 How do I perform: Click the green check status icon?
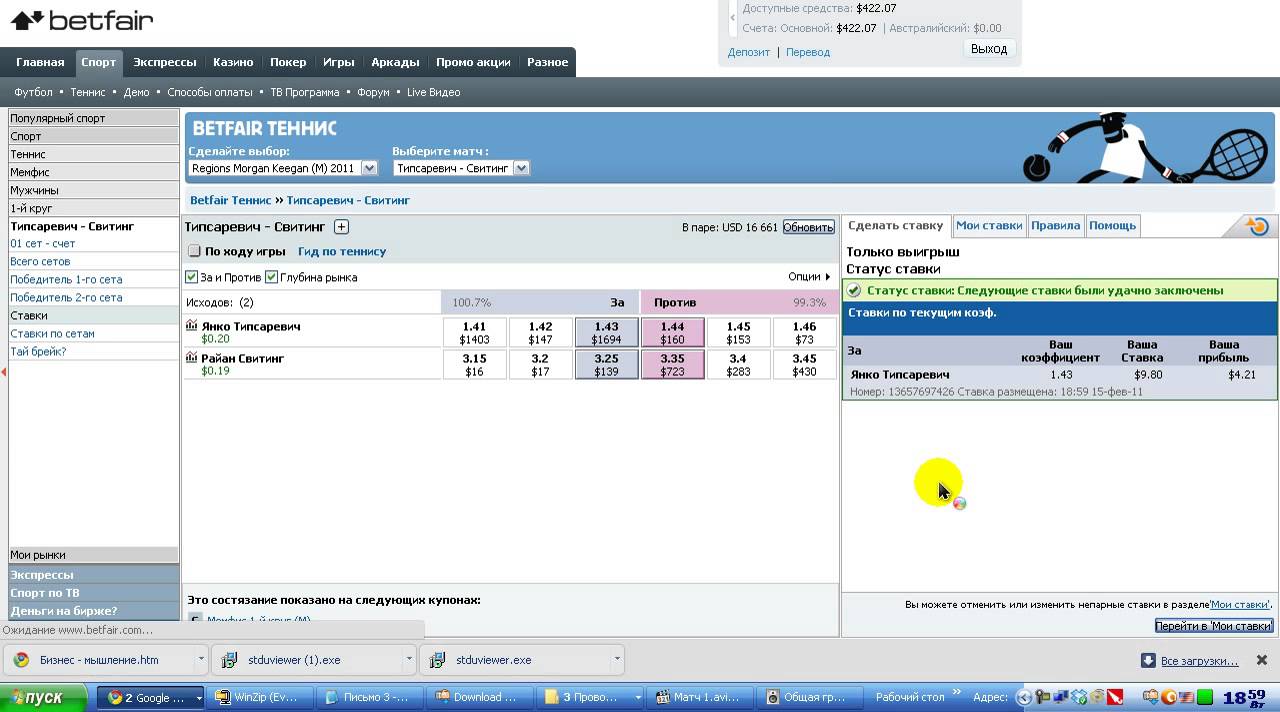854,290
